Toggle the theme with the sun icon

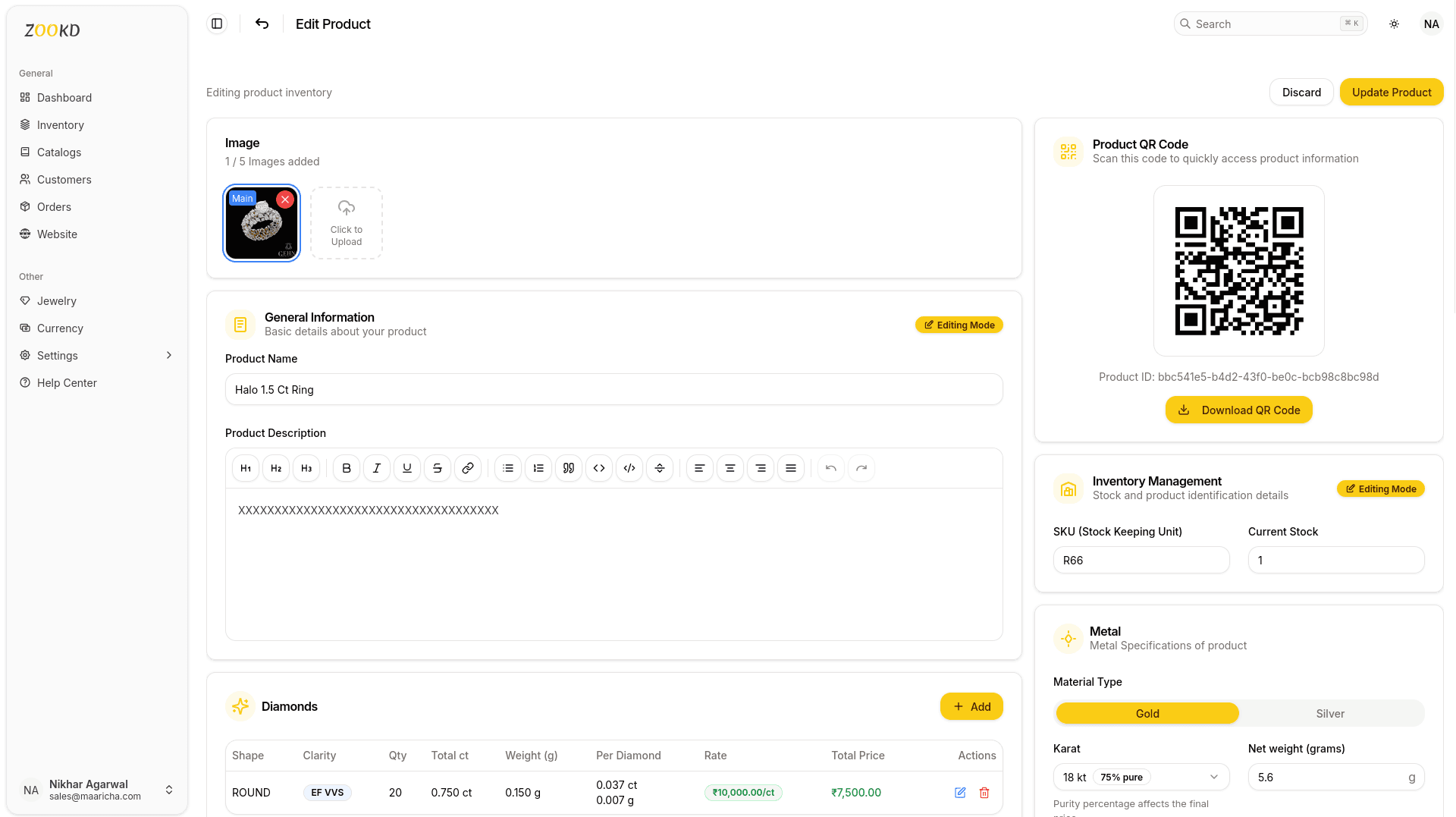[x=1394, y=24]
